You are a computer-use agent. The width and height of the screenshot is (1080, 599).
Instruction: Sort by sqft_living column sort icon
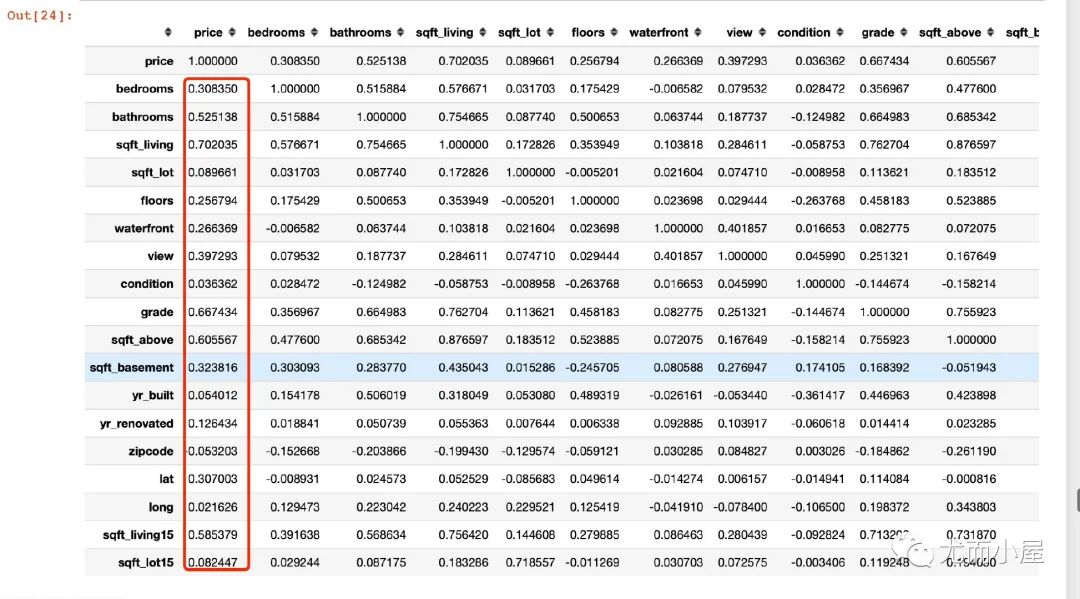(x=483, y=32)
